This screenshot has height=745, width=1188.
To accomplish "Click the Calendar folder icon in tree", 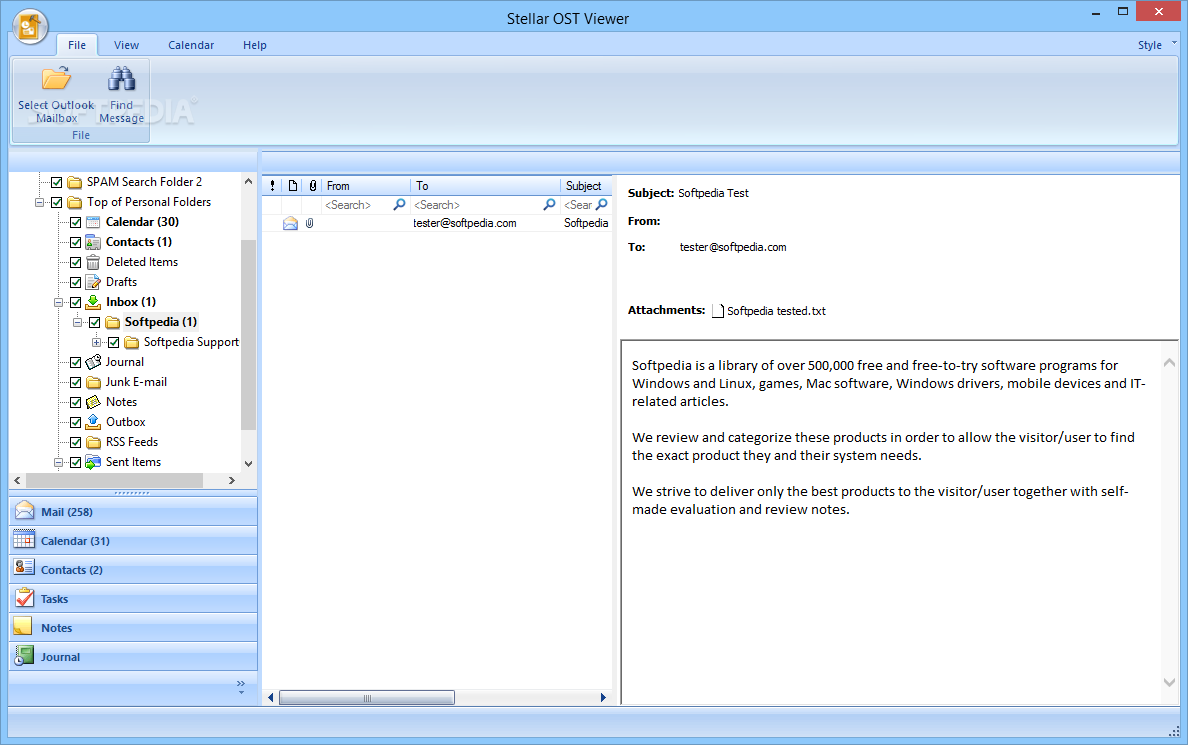I will (93, 222).
